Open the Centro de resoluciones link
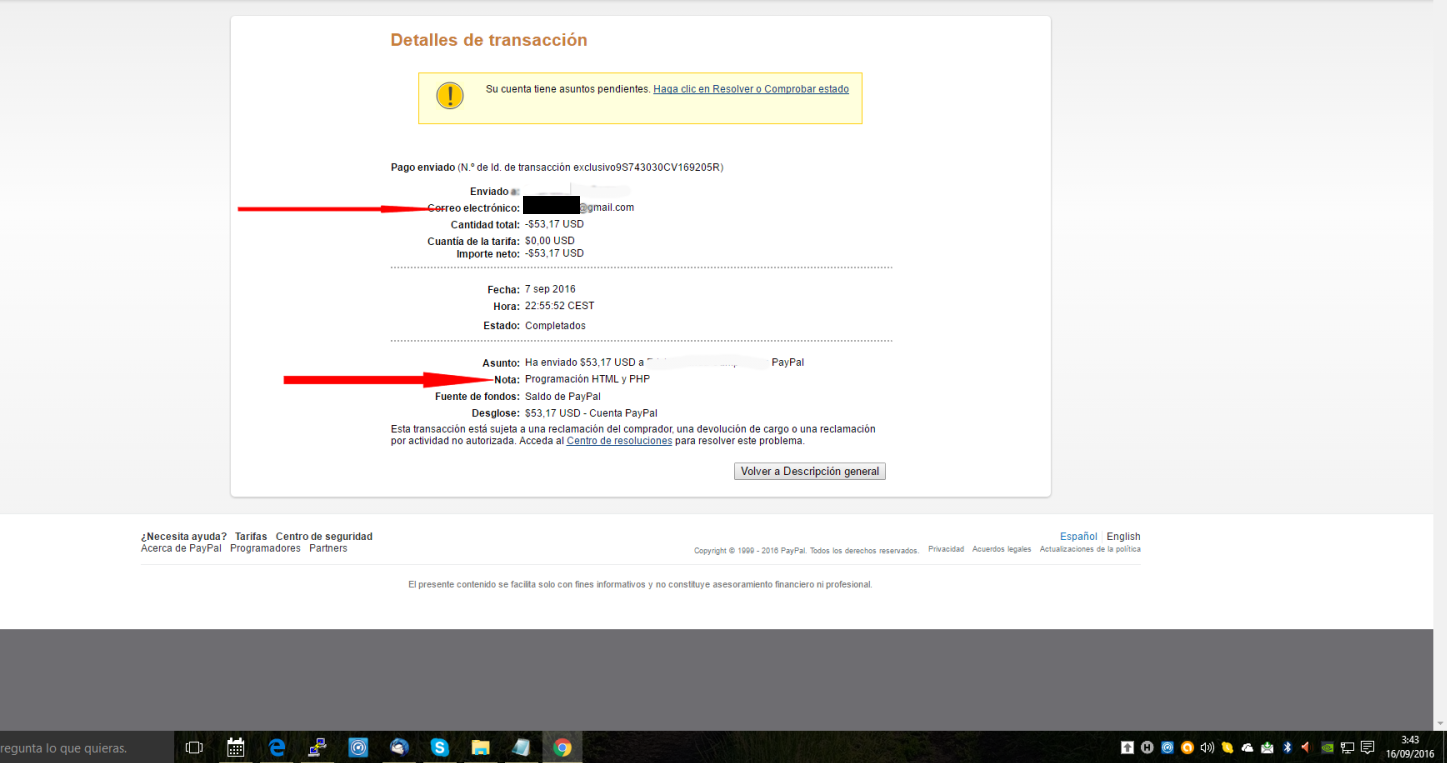1447x763 pixels. 619,440
